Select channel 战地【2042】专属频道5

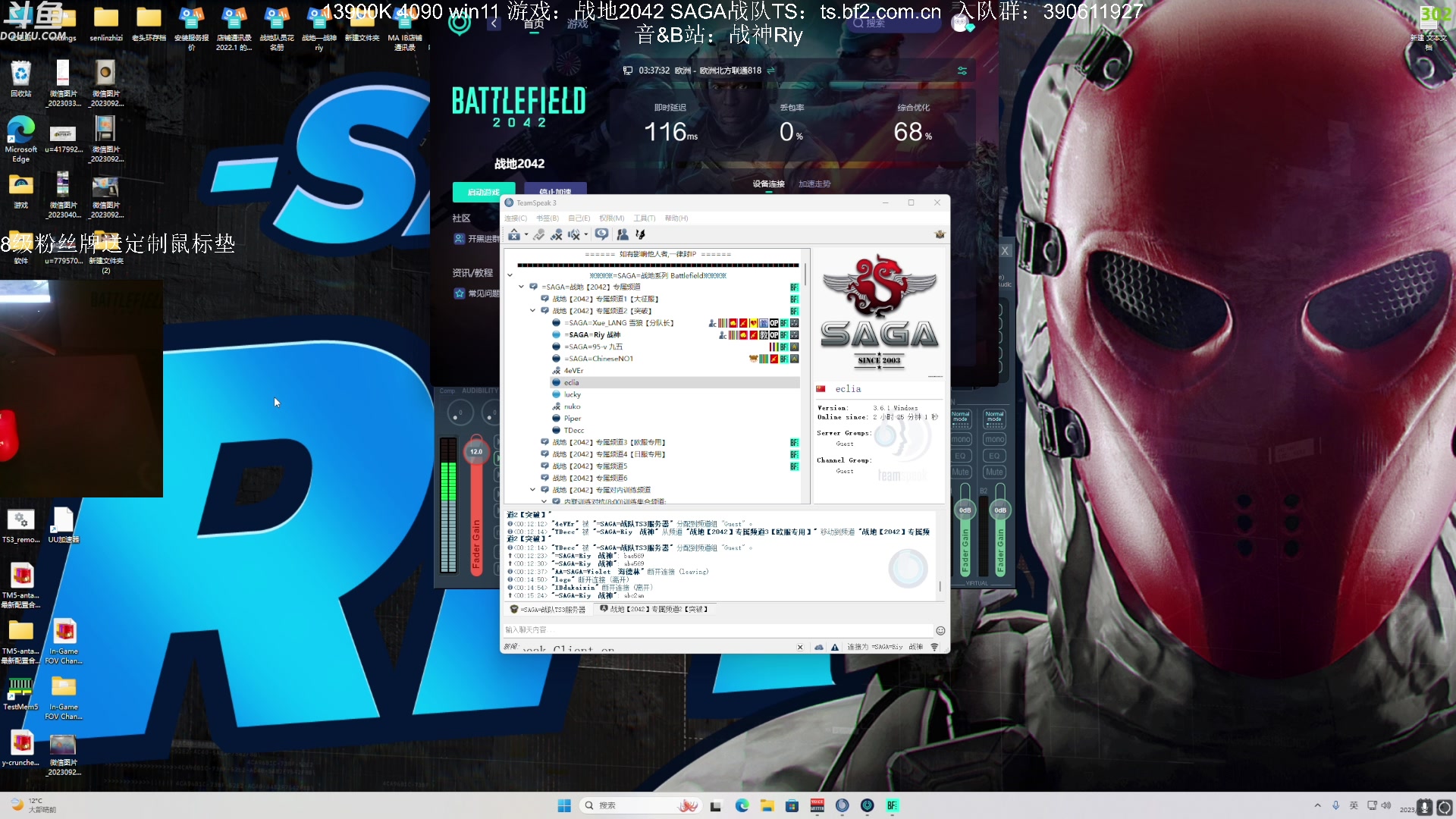point(590,466)
